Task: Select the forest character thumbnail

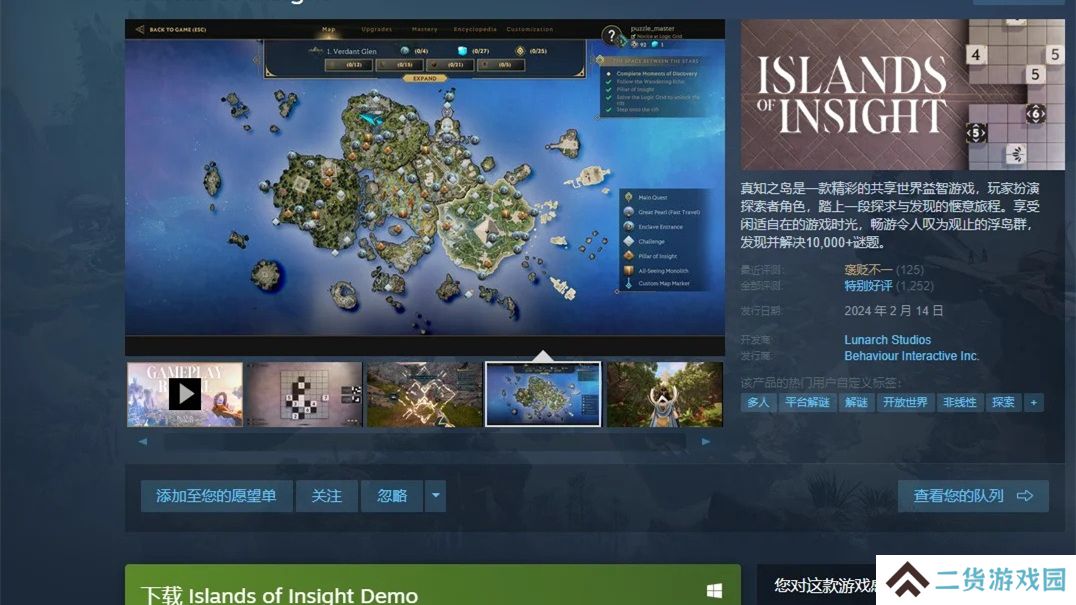Action: tap(664, 394)
